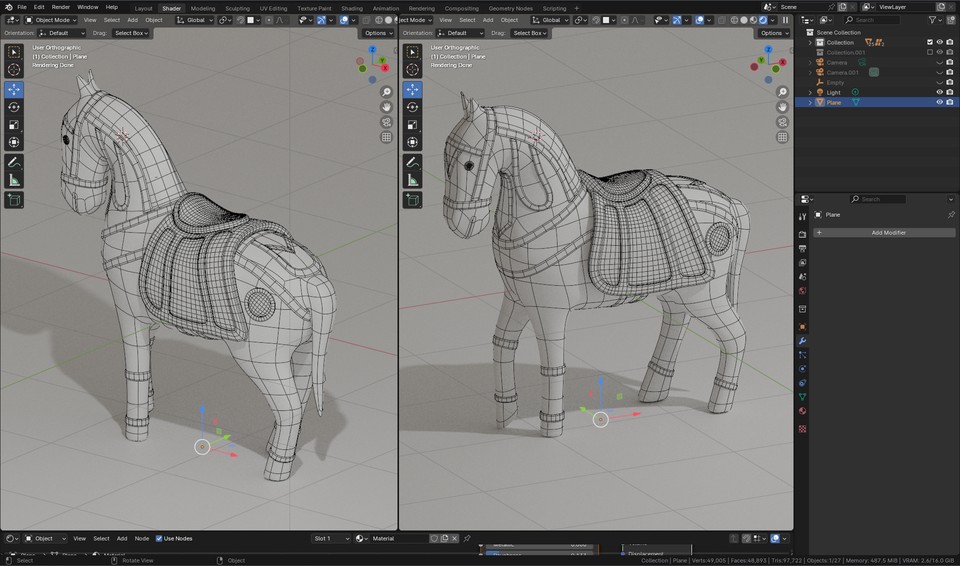The height and width of the screenshot is (566, 960).
Task: Open the Render menu
Action: click(x=61, y=7)
